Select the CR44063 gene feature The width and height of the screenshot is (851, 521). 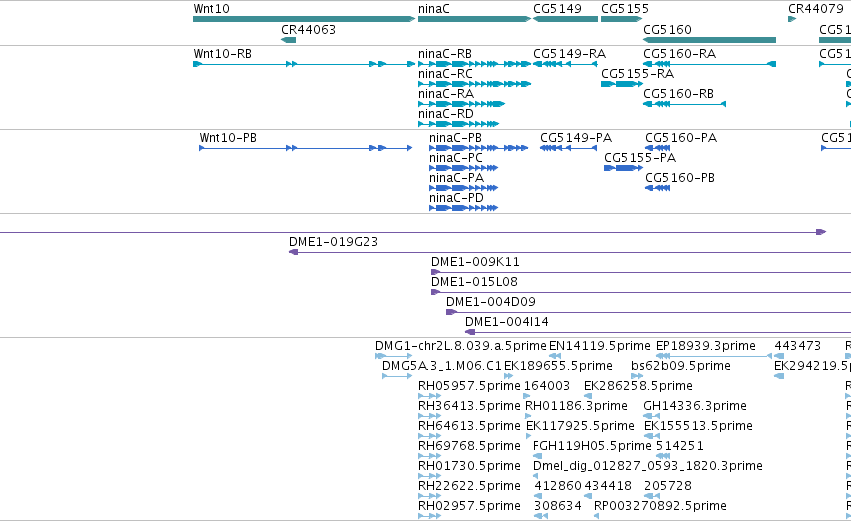[289, 40]
